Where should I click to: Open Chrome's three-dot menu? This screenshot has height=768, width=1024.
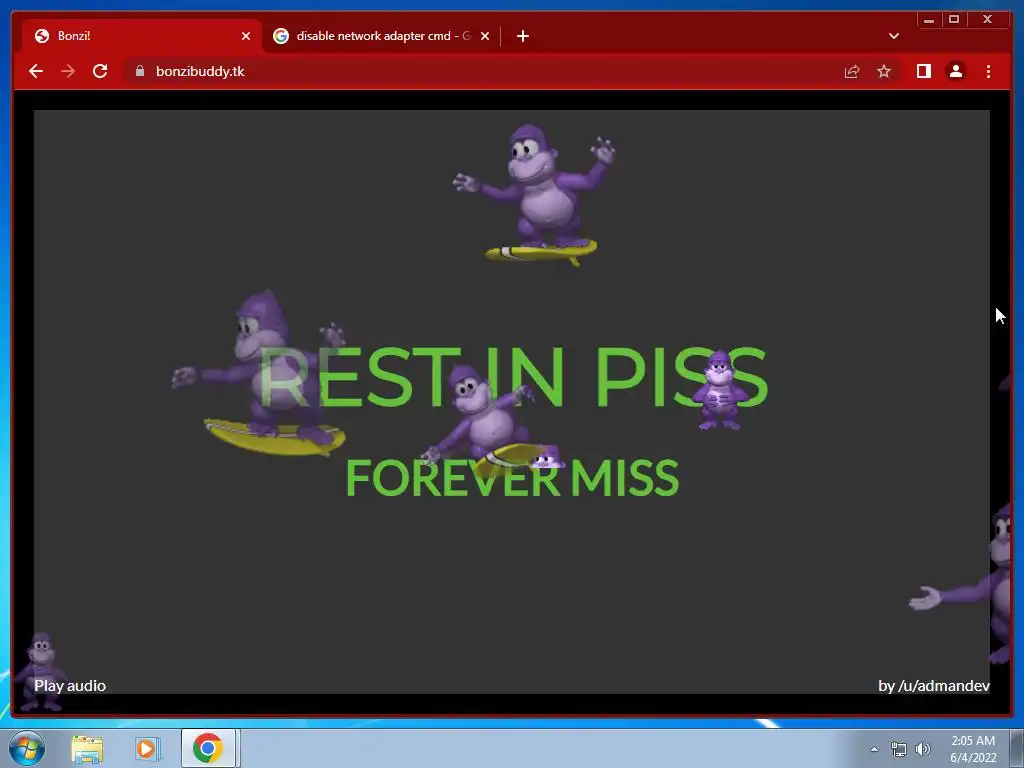click(x=988, y=71)
